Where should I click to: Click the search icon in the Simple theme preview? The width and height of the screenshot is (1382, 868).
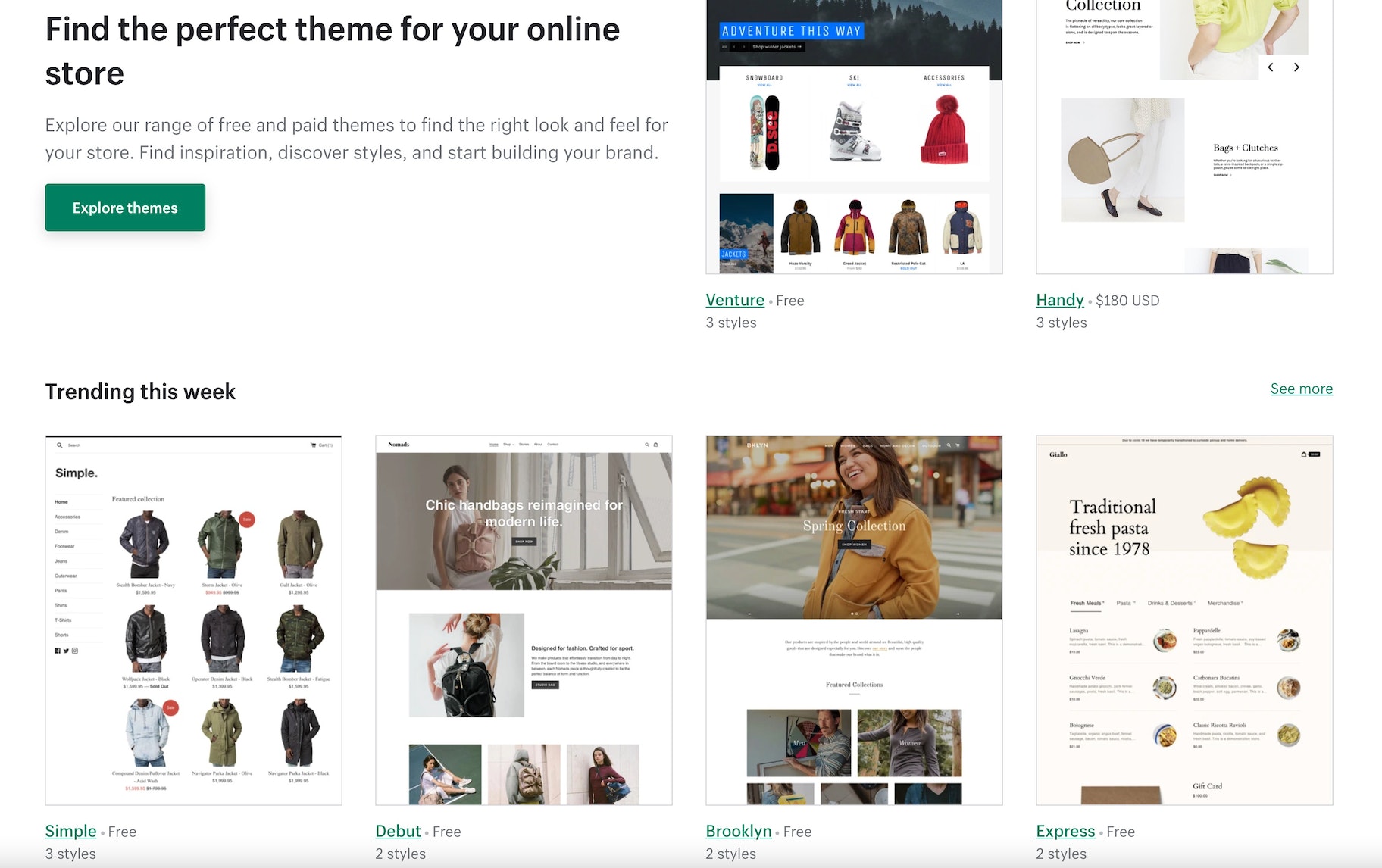point(60,445)
